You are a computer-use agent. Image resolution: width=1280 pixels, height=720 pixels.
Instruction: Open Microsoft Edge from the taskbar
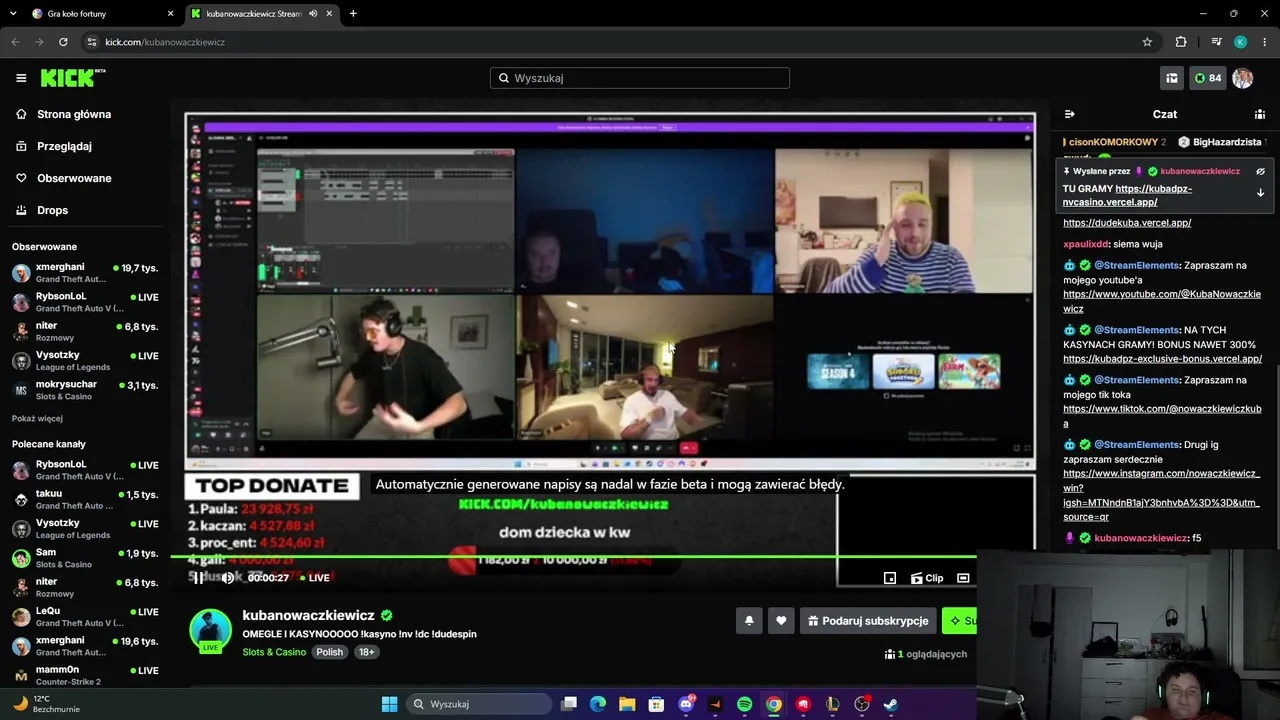pos(598,704)
